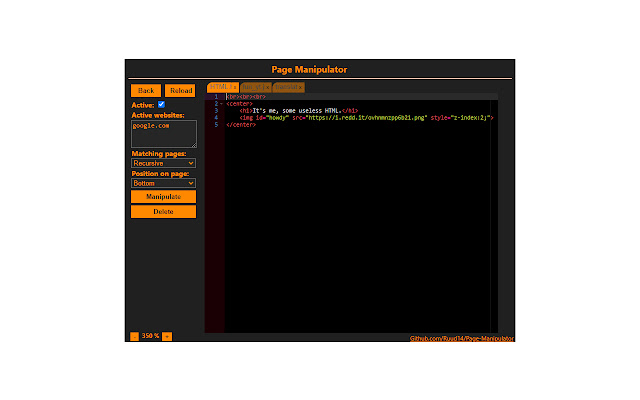Click the Manipulate button
Viewport: 640px width, 400px height.
click(163, 197)
